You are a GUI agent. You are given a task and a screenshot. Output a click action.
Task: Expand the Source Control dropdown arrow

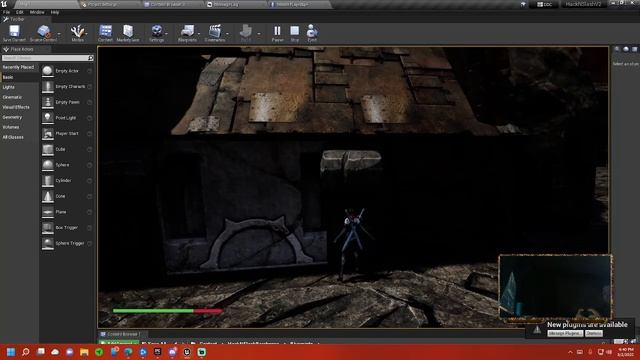[x=59, y=33]
